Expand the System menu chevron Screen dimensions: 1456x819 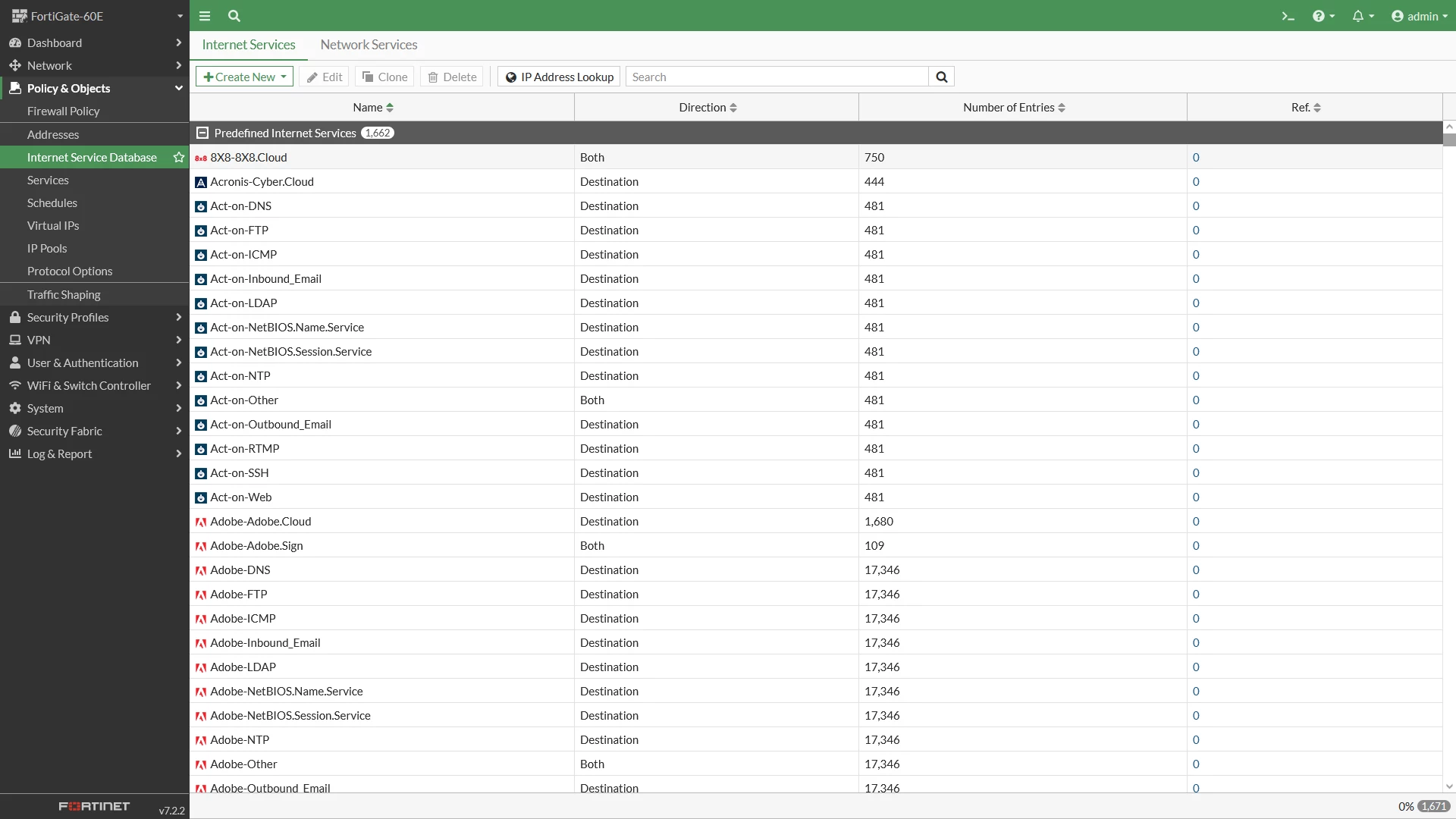click(x=179, y=408)
